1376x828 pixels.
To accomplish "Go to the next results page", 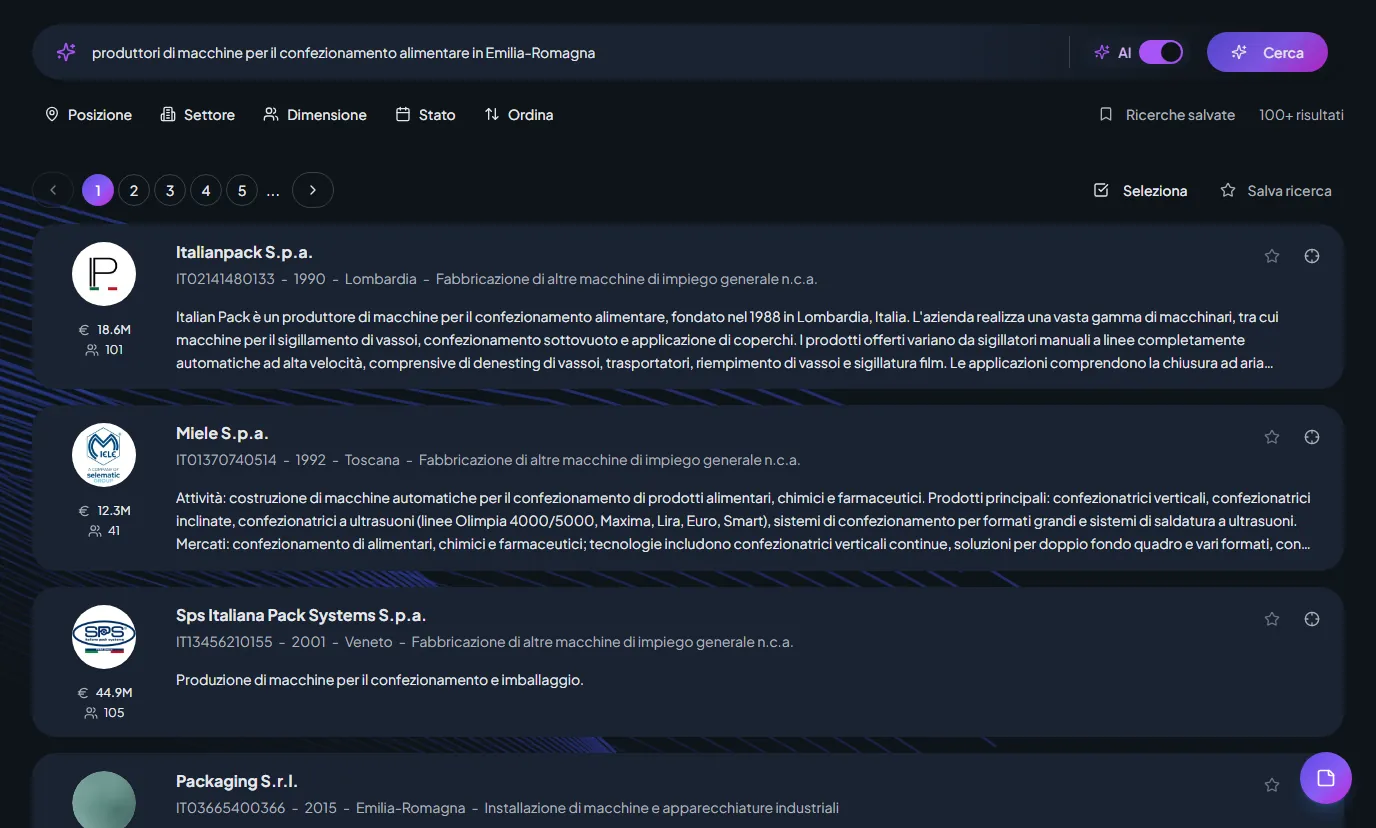I will point(313,190).
